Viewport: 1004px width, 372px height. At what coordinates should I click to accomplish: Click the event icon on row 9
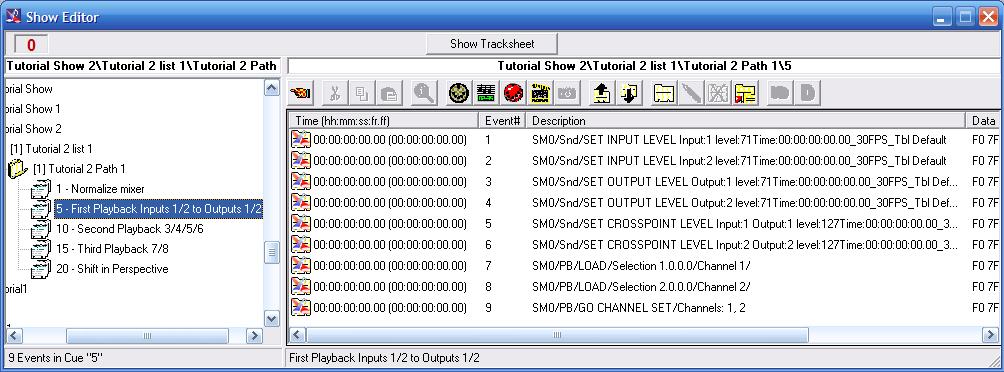[301, 307]
